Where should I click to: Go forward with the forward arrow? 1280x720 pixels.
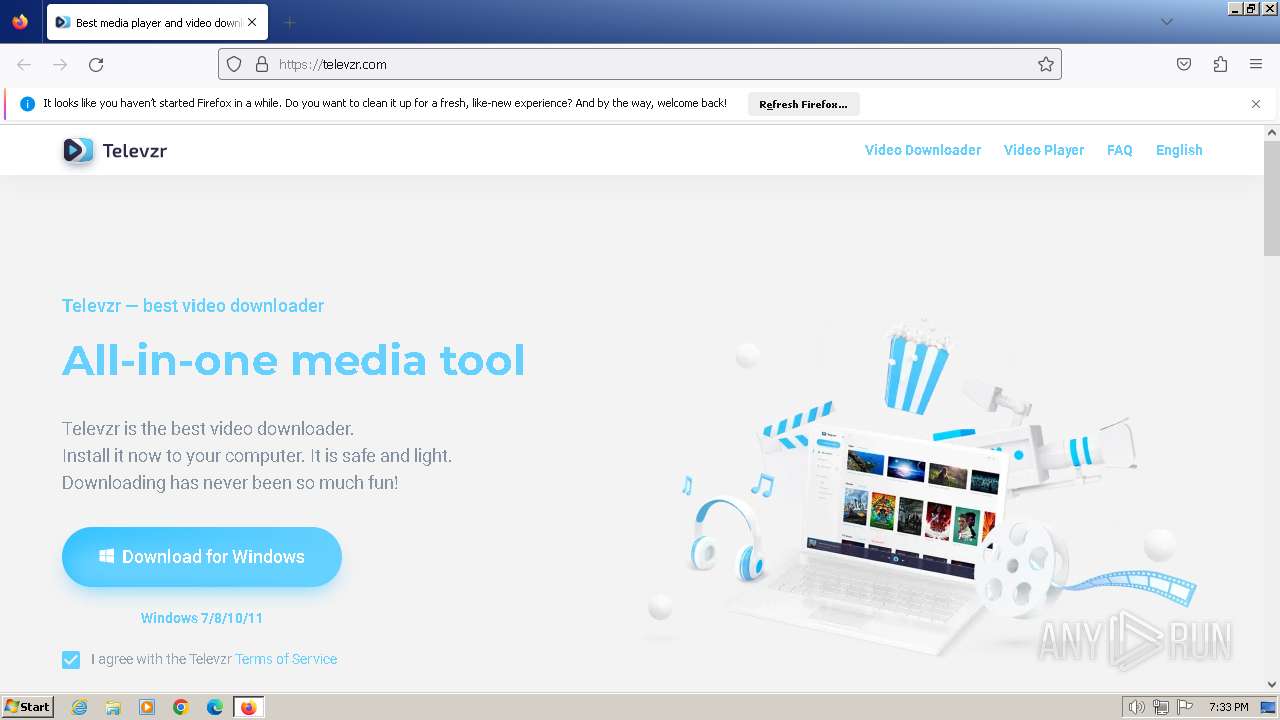click(60, 64)
